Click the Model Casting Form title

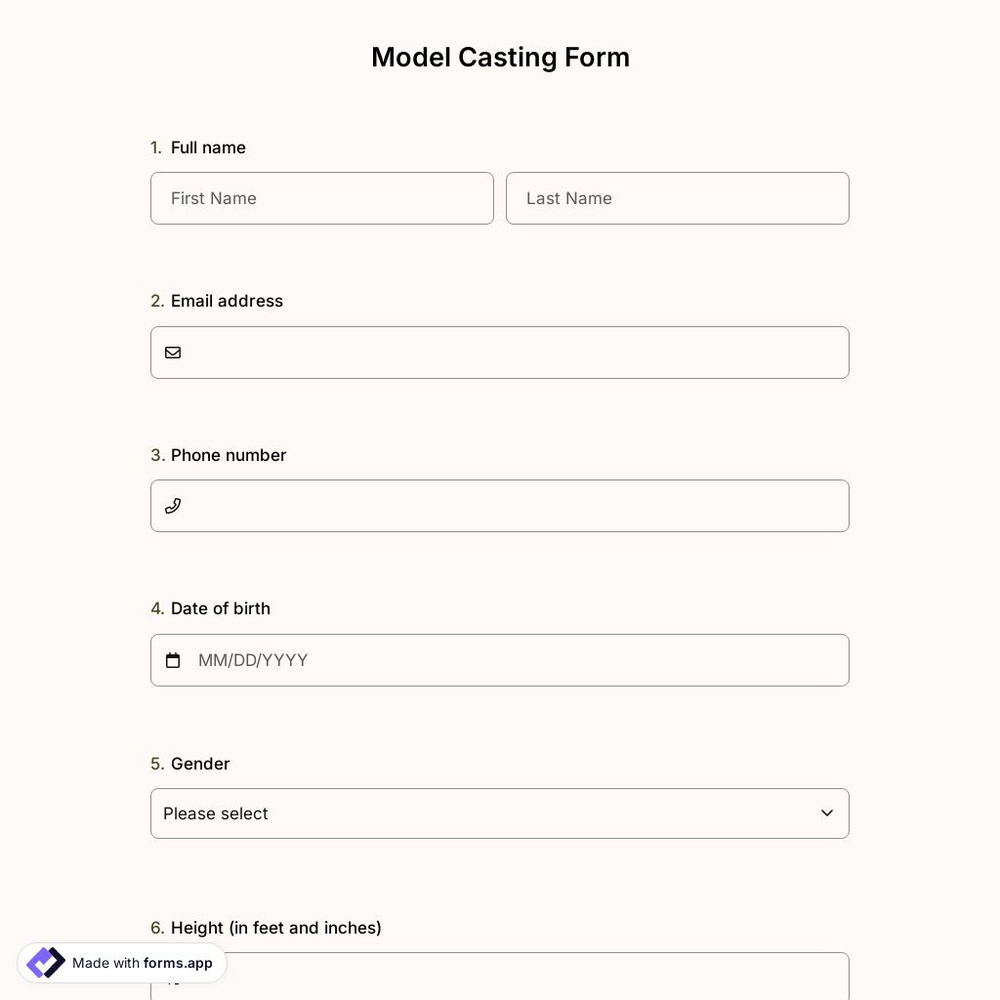click(500, 56)
